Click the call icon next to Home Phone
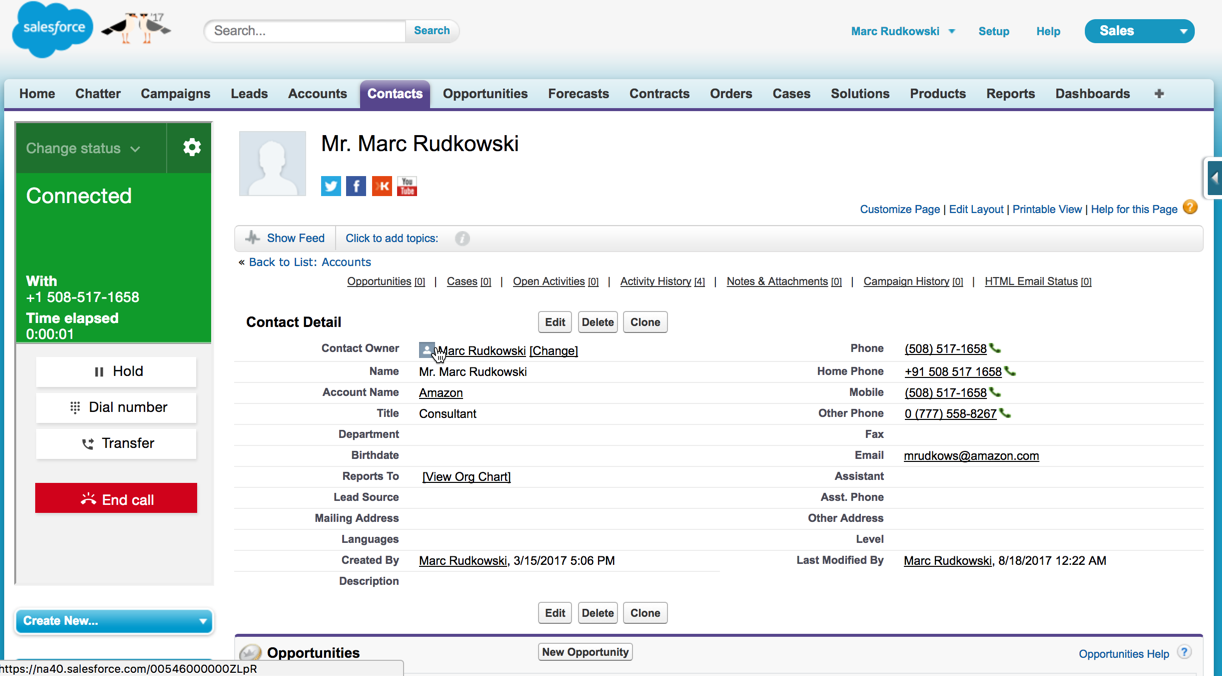Image resolution: width=1222 pixels, height=676 pixels. [x=1010, y=371]
